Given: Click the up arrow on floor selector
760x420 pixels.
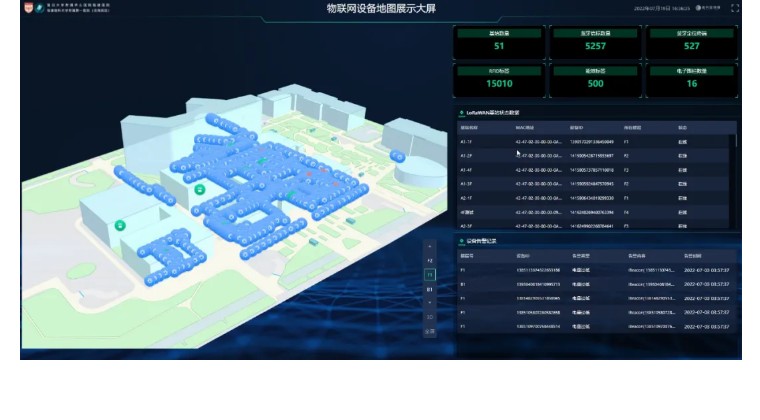Looking at the screenshot, I should (430, 246).
